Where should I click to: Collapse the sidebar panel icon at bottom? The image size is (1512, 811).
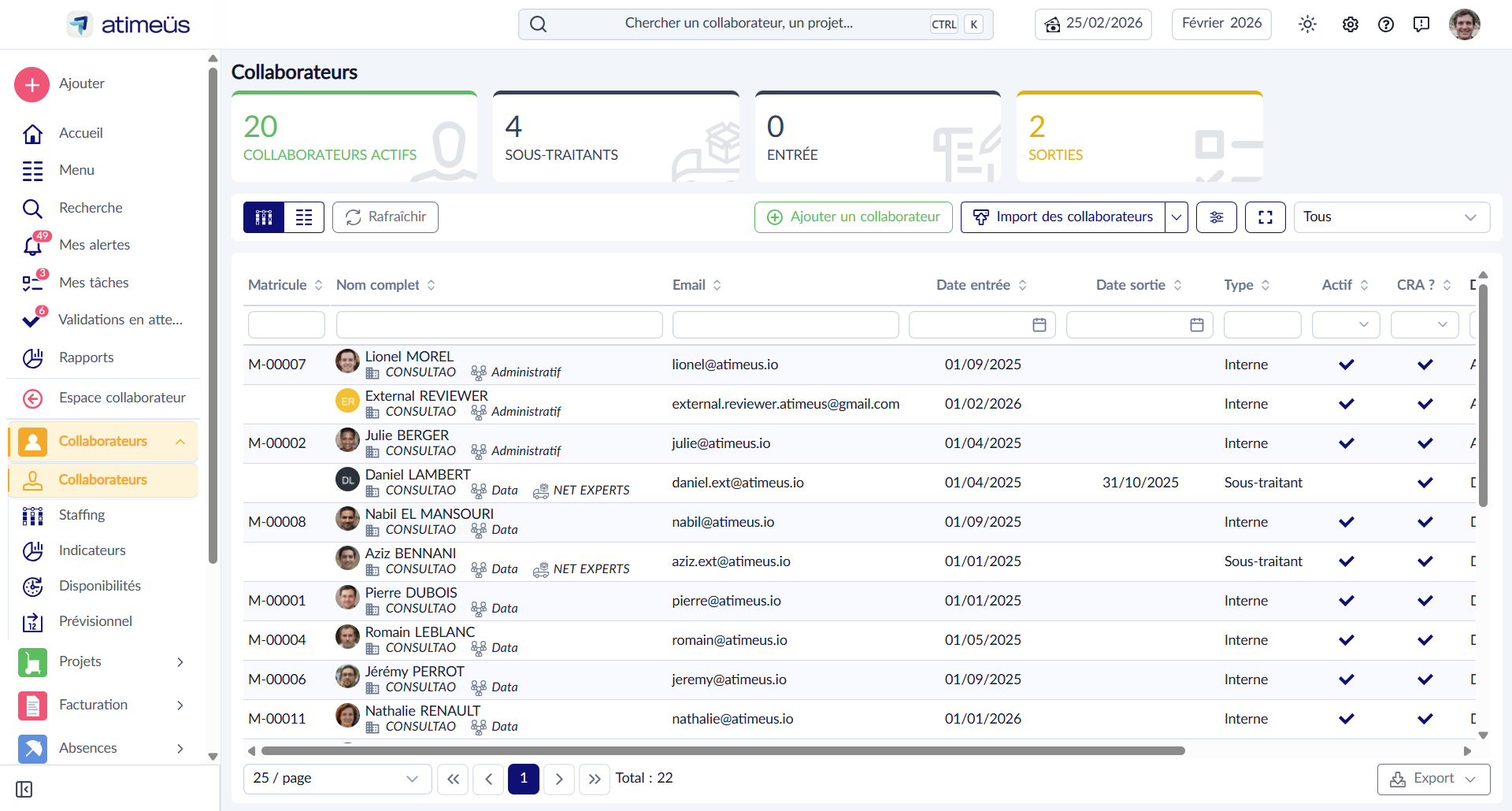click(x=24, y=790)
